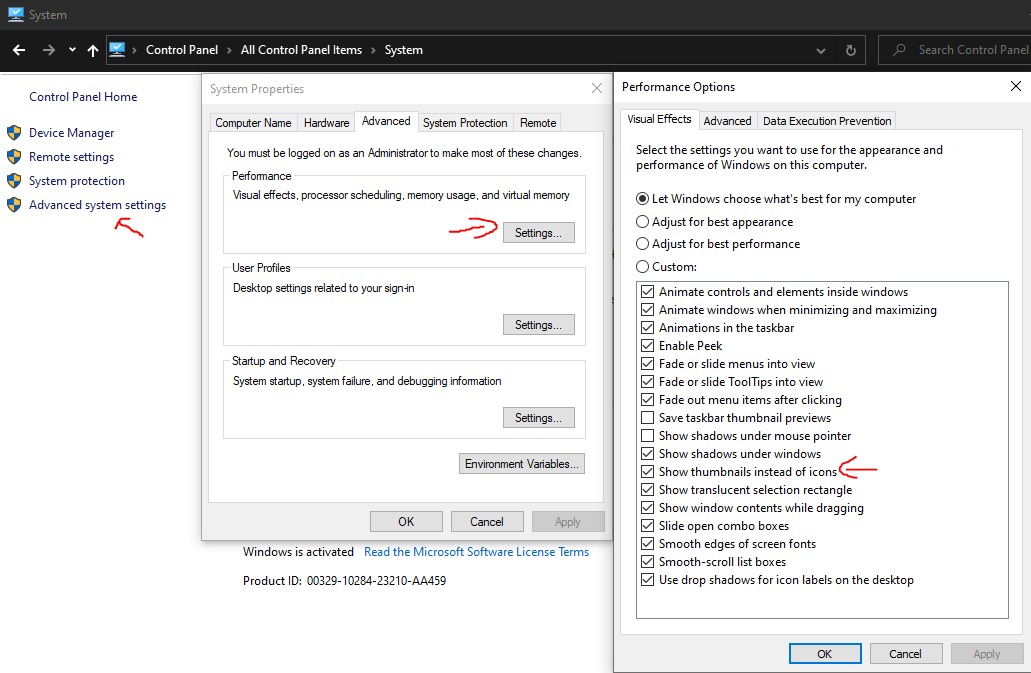
Task: Uncheck Smooth edges of screen fonts
Action: pos(647,543)
